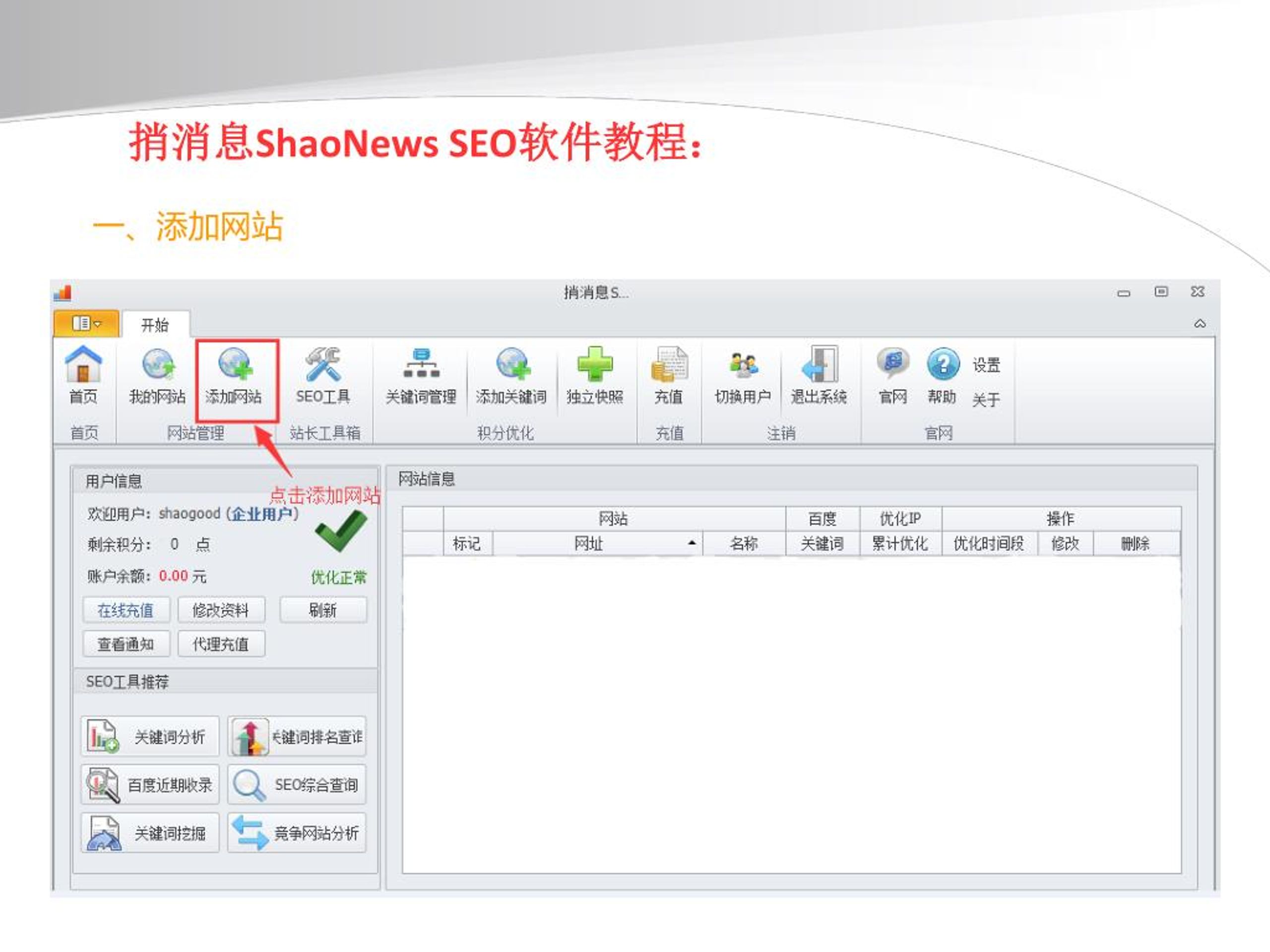Open the 关键词分析 tool
Screen dimensions: 1270x952
[150, 736]
